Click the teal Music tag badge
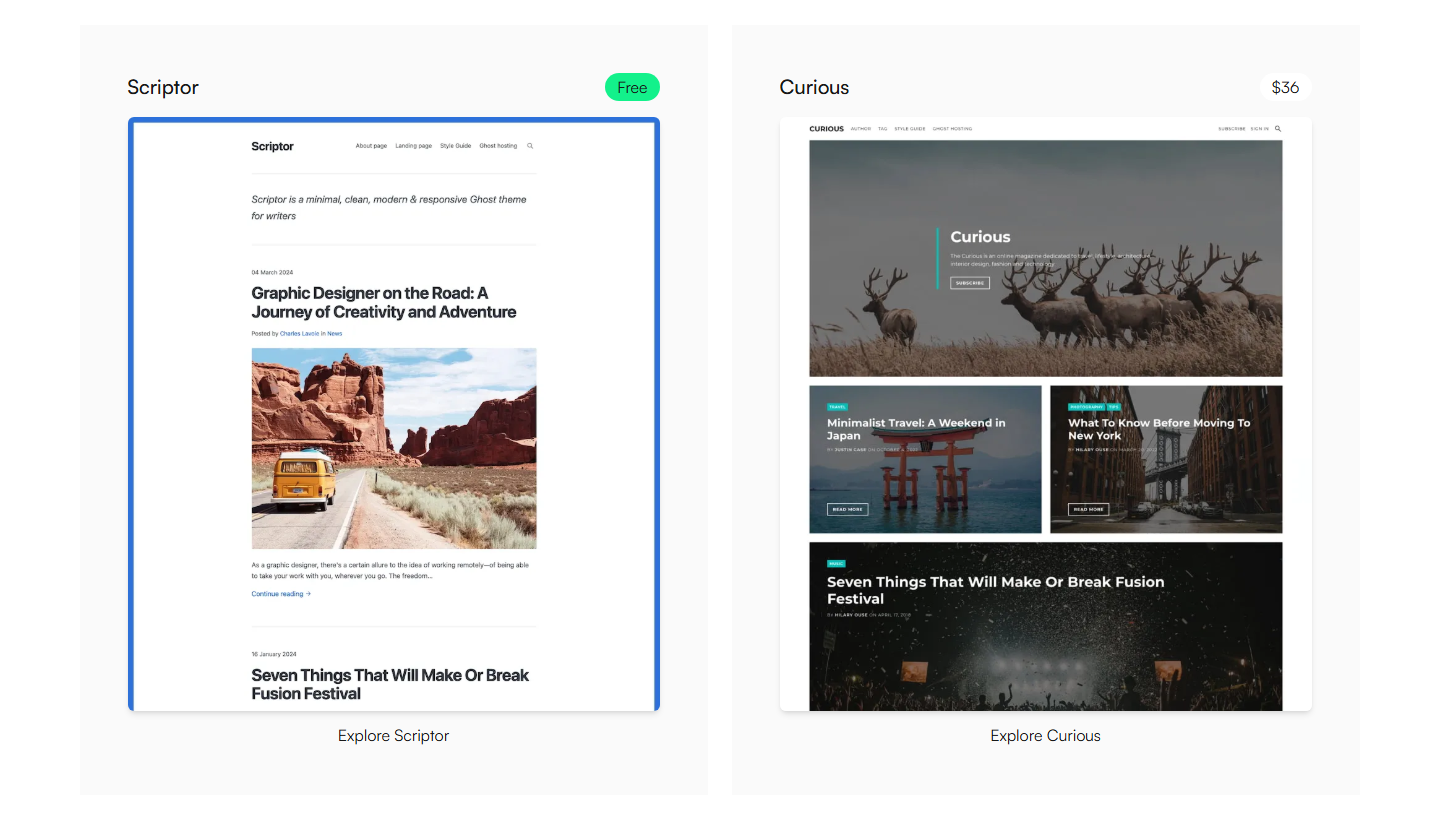Viewport: 1431px width, 818px height. pos(836,564)
